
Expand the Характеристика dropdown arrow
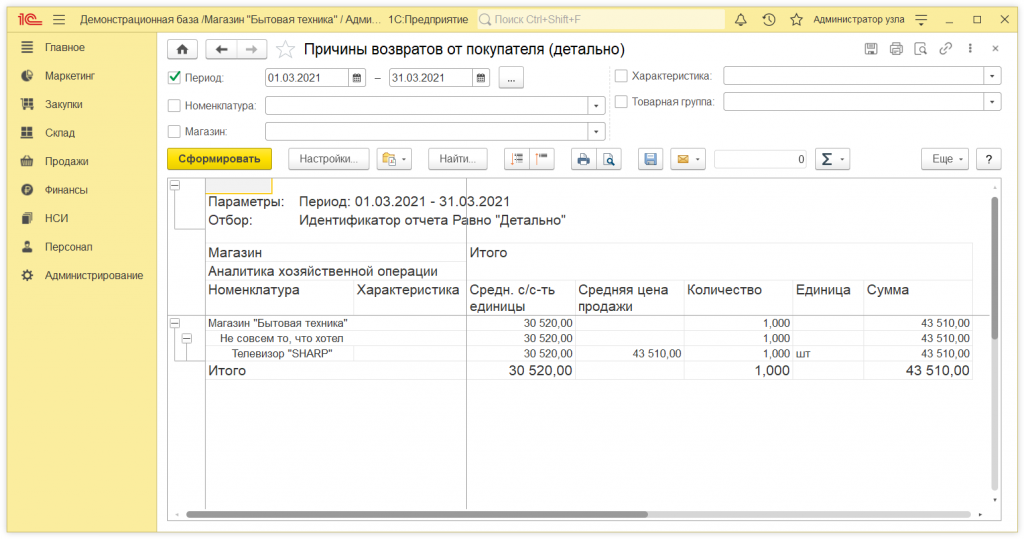(x=992, y=75)
